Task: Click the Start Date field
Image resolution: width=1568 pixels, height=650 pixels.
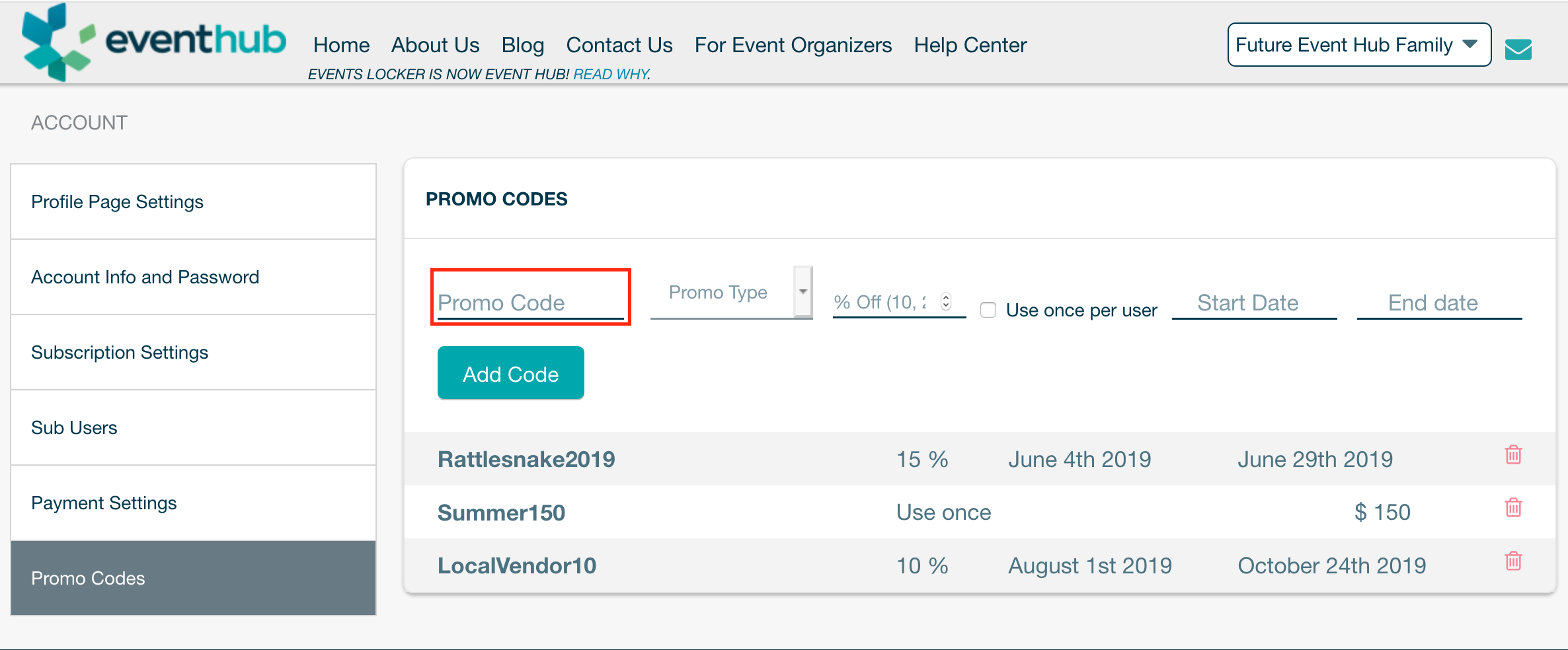Action: [1247, 303]
